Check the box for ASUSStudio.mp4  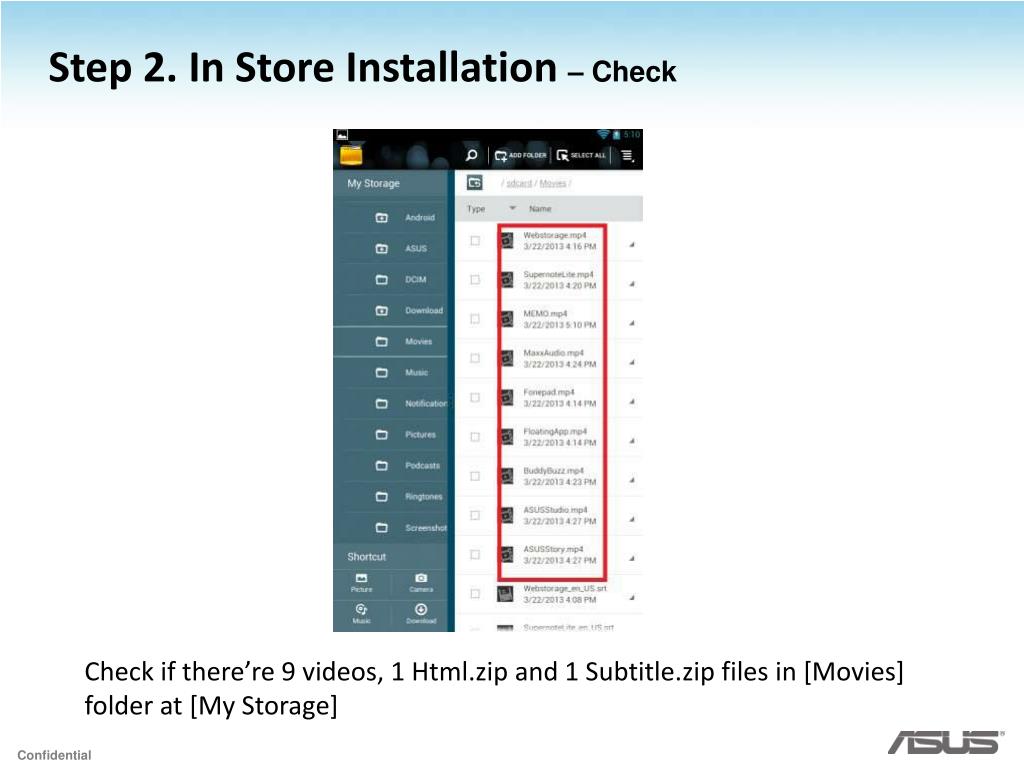point(475,515)
